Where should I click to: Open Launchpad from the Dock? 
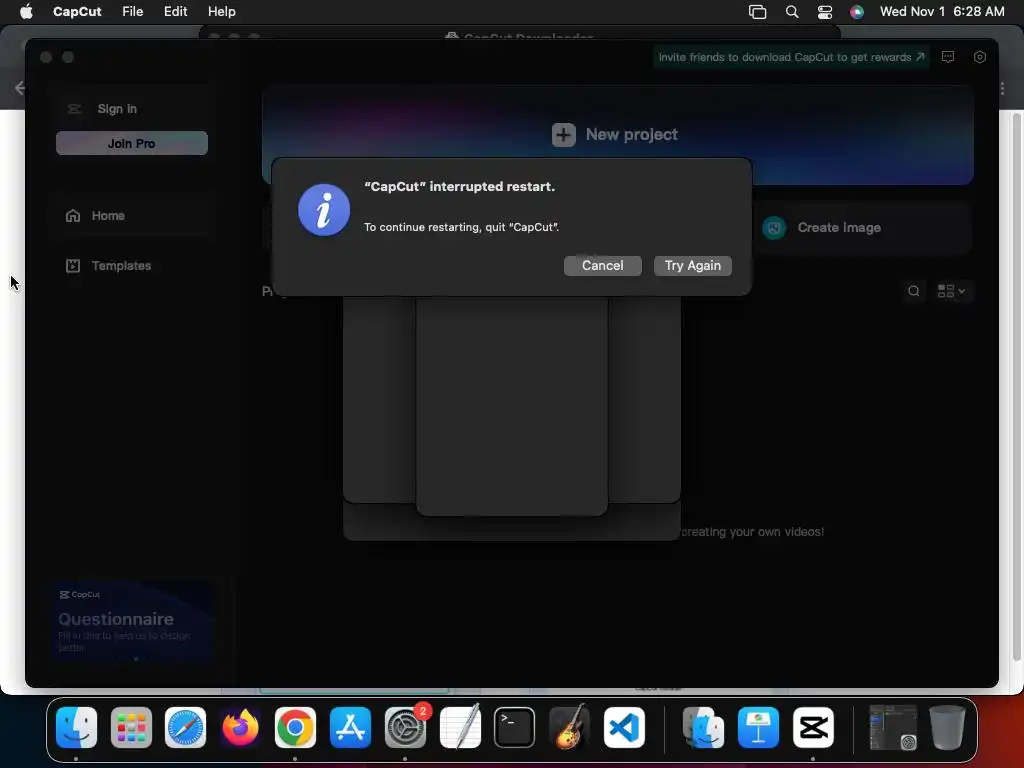click(131, 727)
